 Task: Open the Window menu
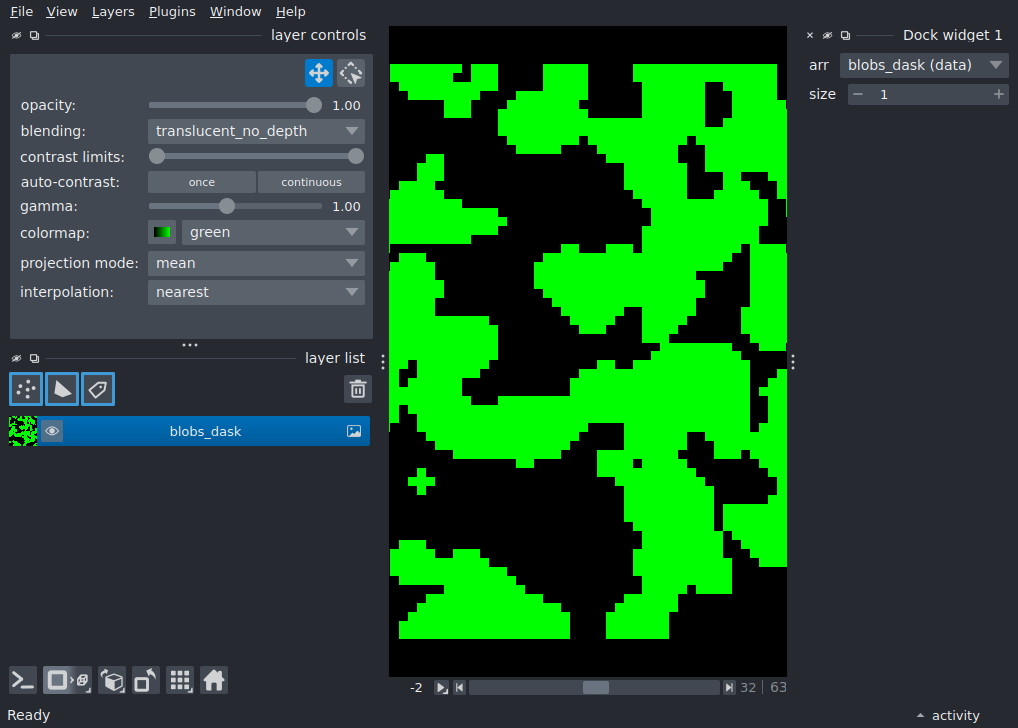[x=235, y=12]
